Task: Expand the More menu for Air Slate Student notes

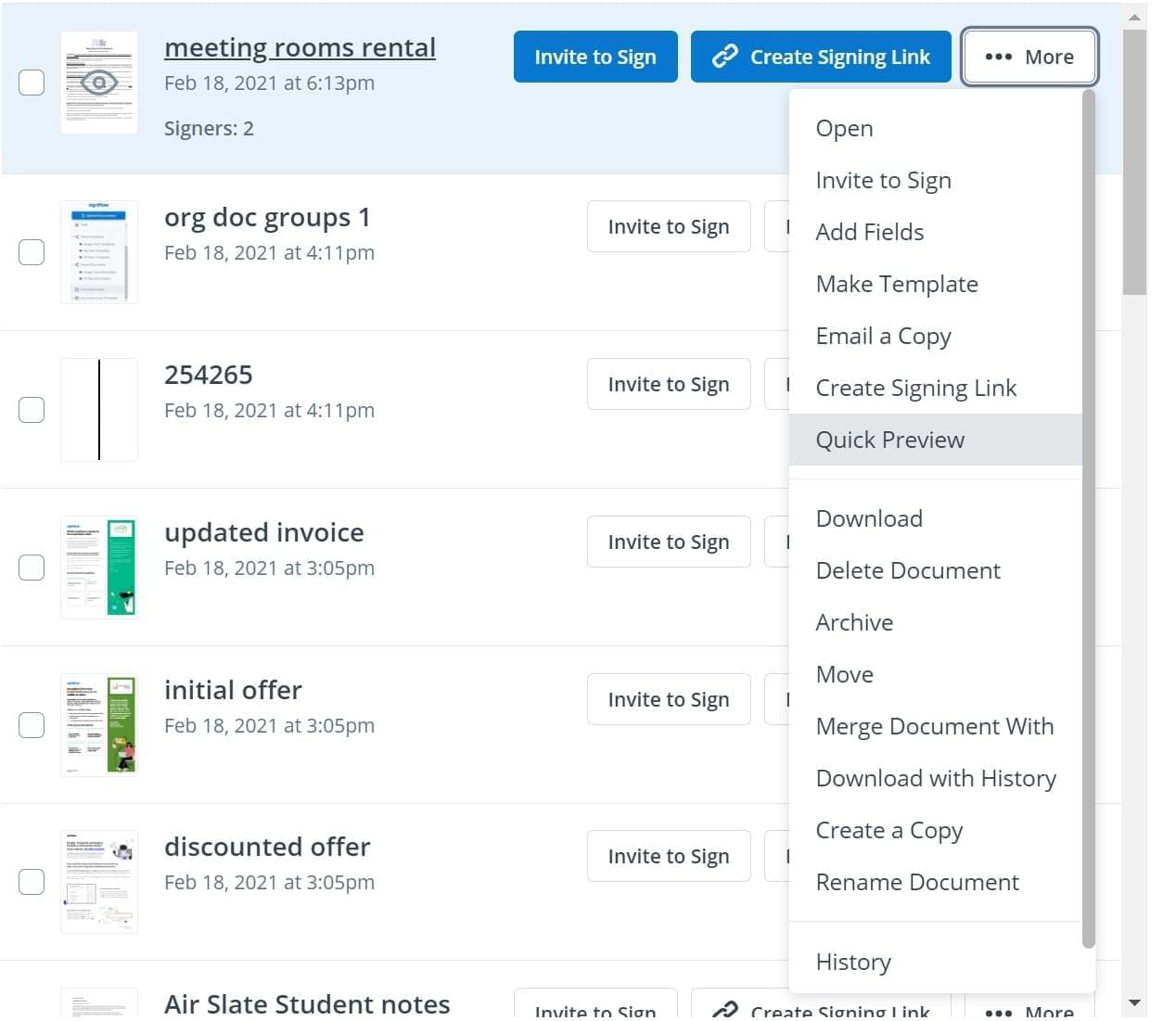Action: [x=1029, y=1010]
